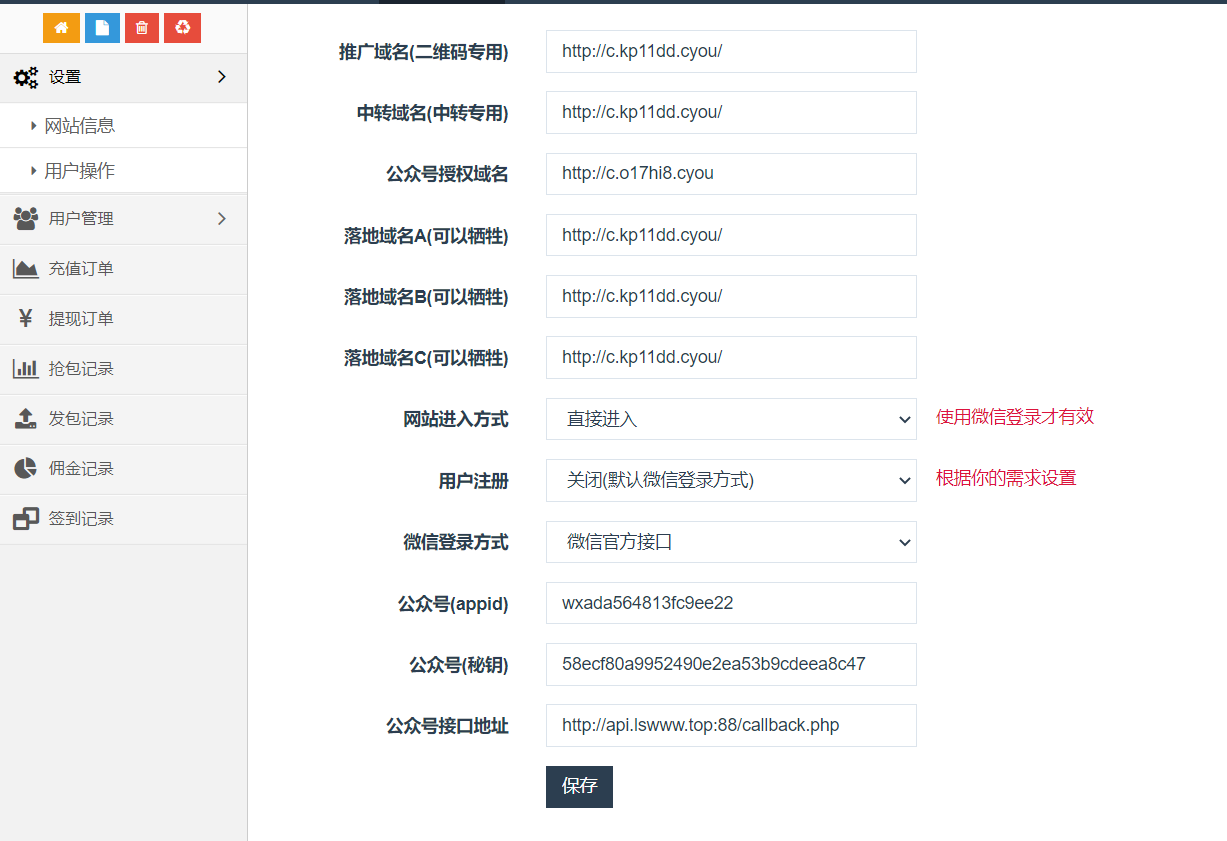
Task: Click the 保存 button
Action: (579, 786)
